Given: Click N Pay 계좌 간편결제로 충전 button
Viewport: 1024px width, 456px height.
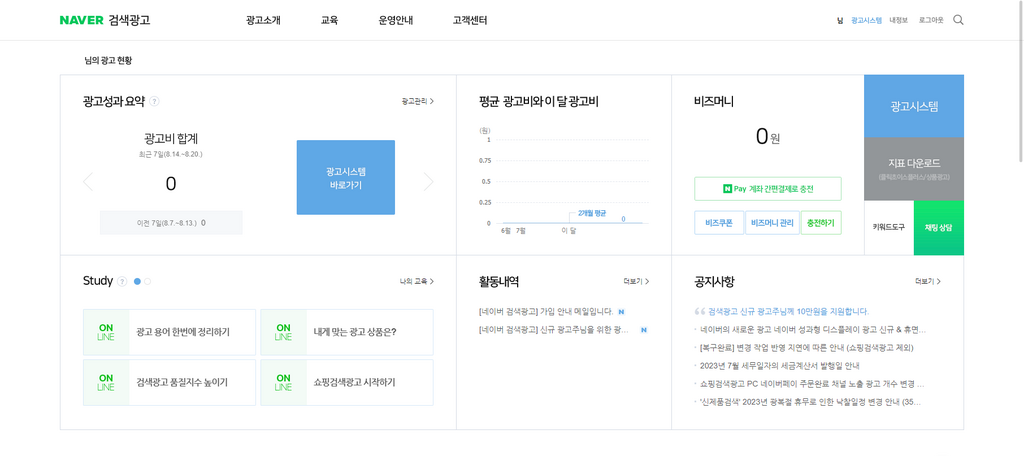Looking at the screenshot, I should [768, 189].
